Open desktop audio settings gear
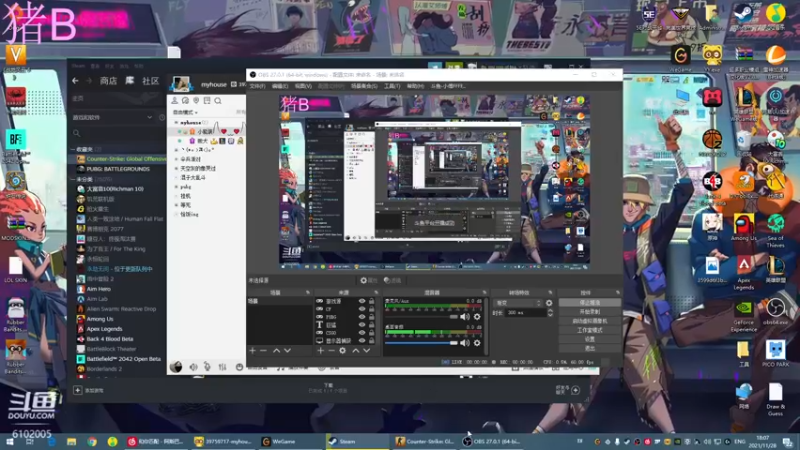The height and width of the screenshot is (450, 800). (477, 343)
